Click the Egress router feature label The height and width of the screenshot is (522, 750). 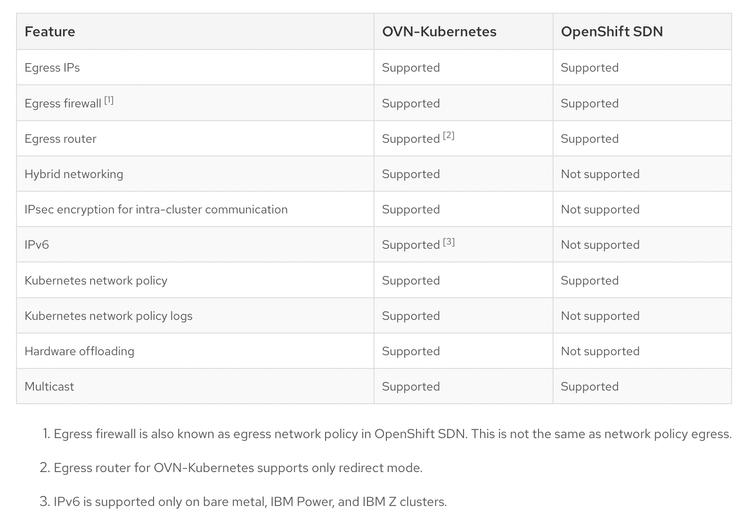pos(60,139)
